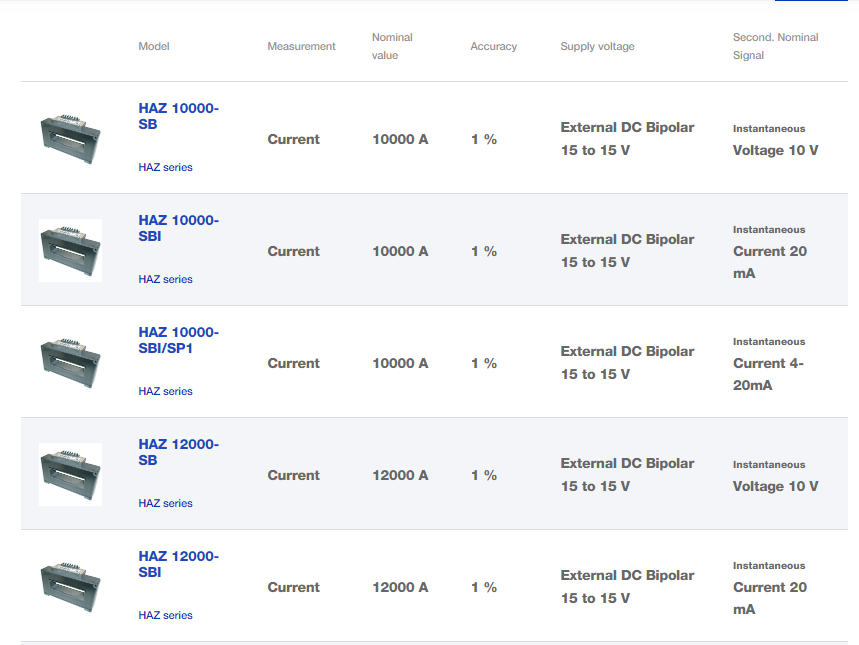This screenshot has width=859, height=645.
Task: Click the Nominal value column header
Action: tap(392, 46)
